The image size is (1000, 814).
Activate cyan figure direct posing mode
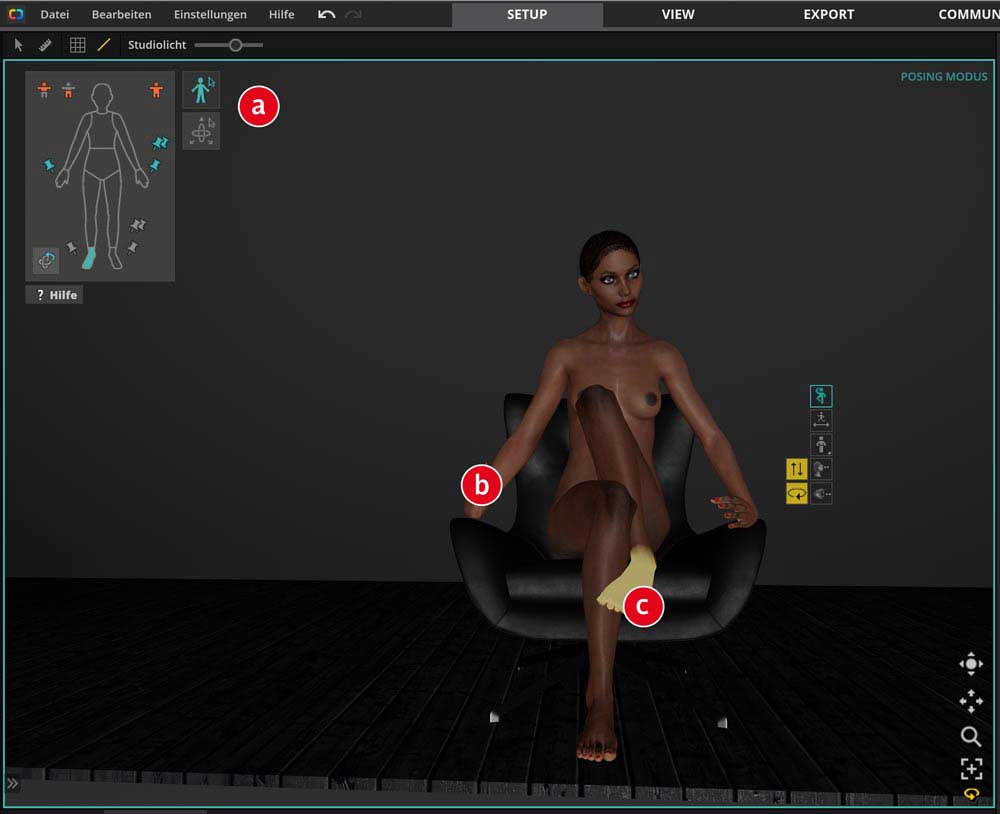202,90
